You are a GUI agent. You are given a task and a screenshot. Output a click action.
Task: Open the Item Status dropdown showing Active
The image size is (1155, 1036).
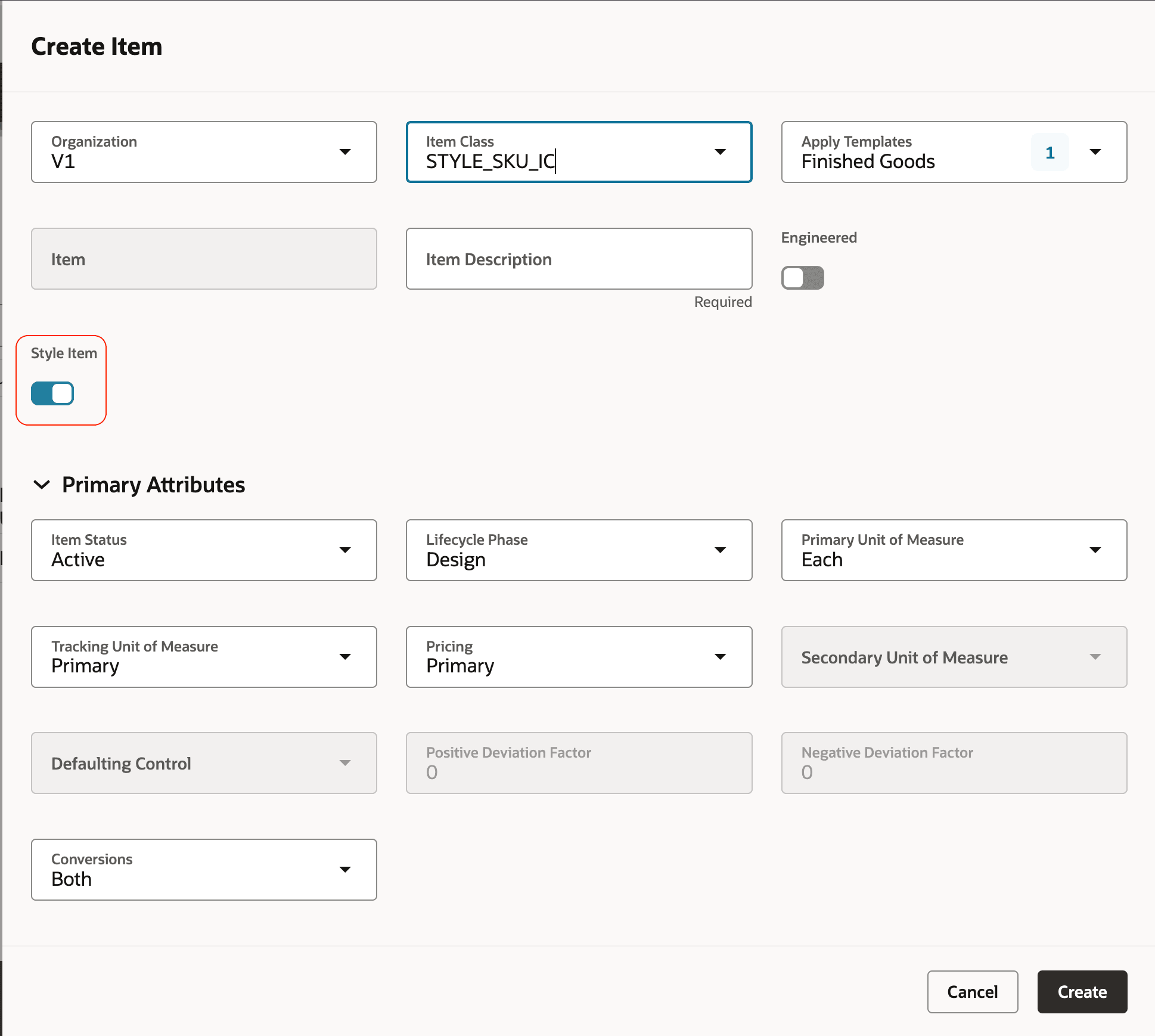346,550
